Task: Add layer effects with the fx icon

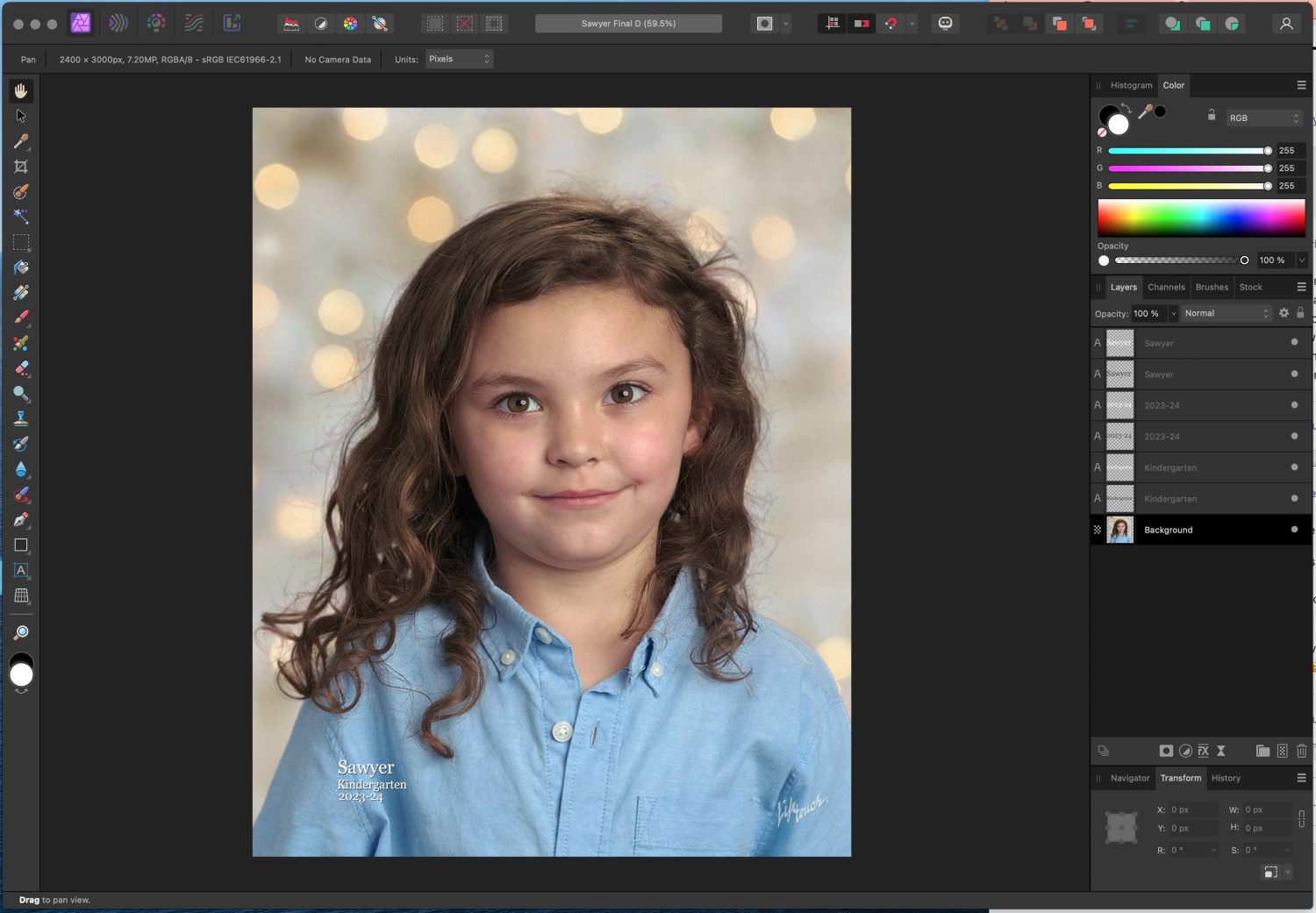Action: [x=1203, y=751]
